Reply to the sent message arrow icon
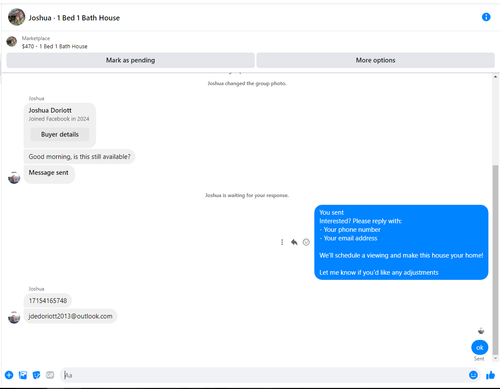The width and height of the screenshot is (500, 389). (294, 242)
